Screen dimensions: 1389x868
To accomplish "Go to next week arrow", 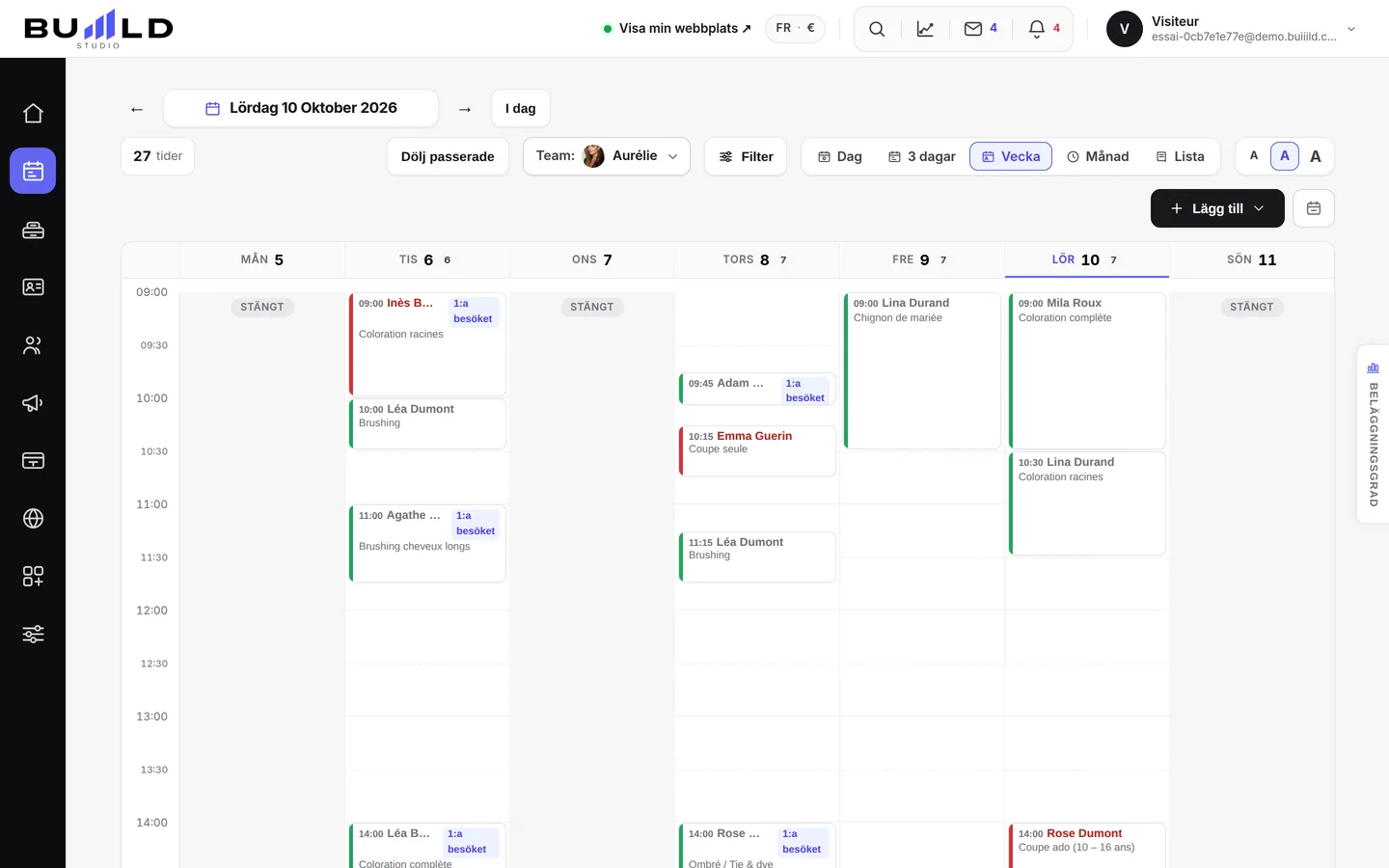I will point(465,109).
